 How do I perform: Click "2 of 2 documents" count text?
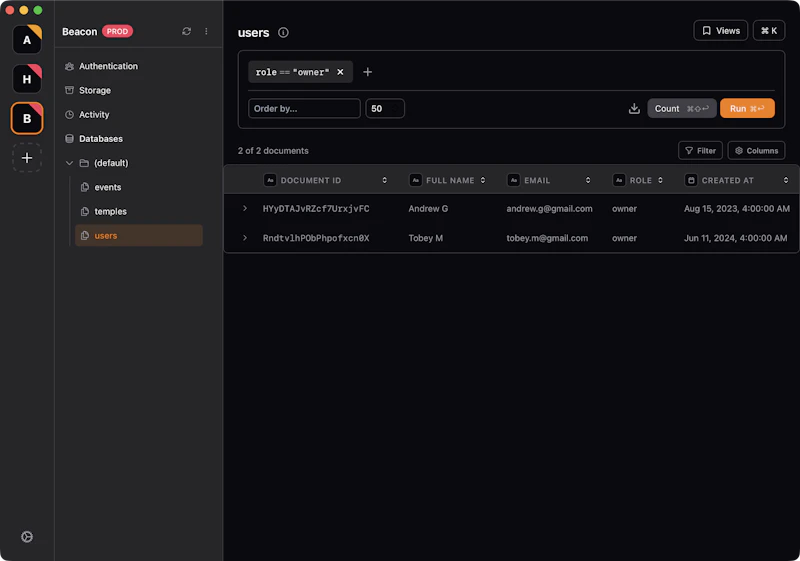273,150
